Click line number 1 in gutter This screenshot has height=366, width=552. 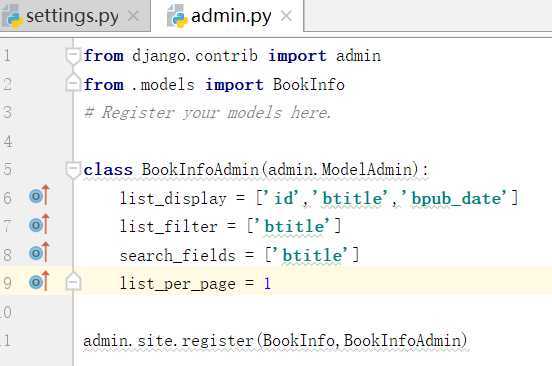pos(7,56)
